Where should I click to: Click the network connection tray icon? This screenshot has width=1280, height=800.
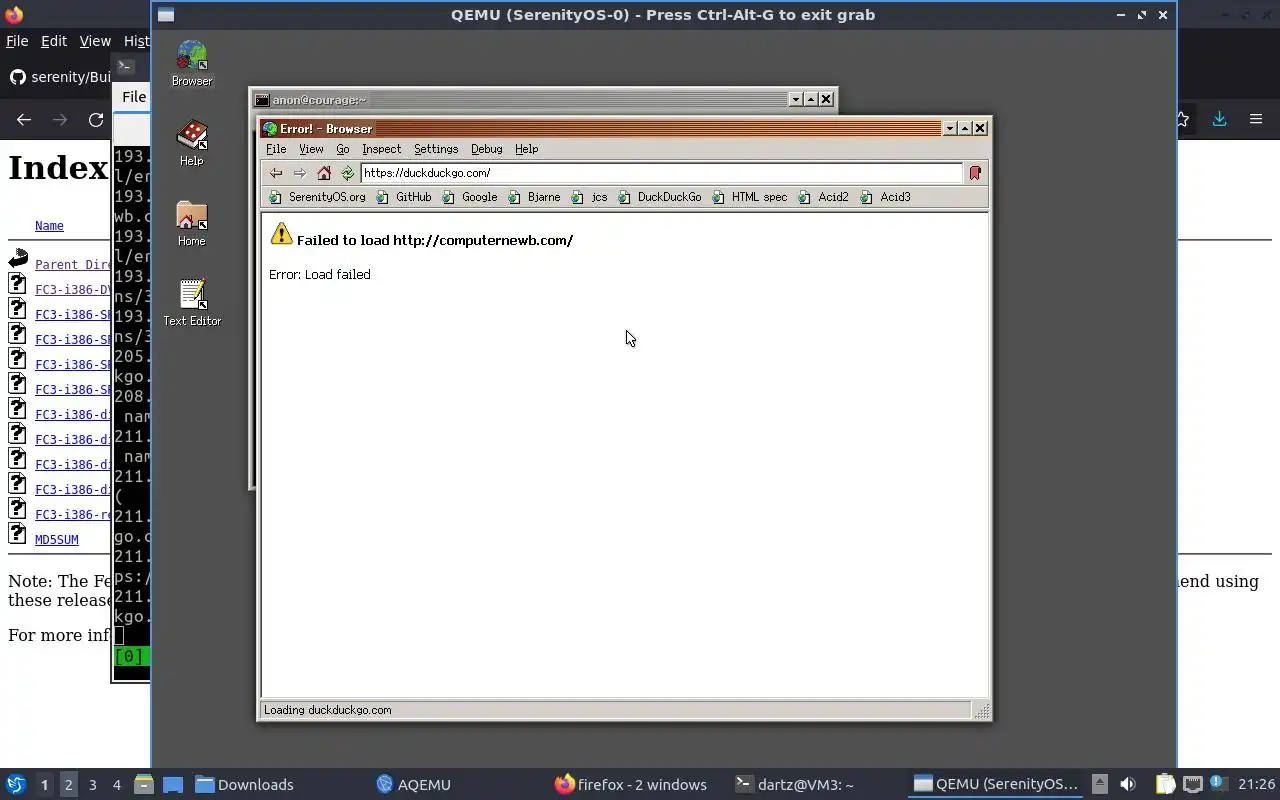pos(1192,785)
